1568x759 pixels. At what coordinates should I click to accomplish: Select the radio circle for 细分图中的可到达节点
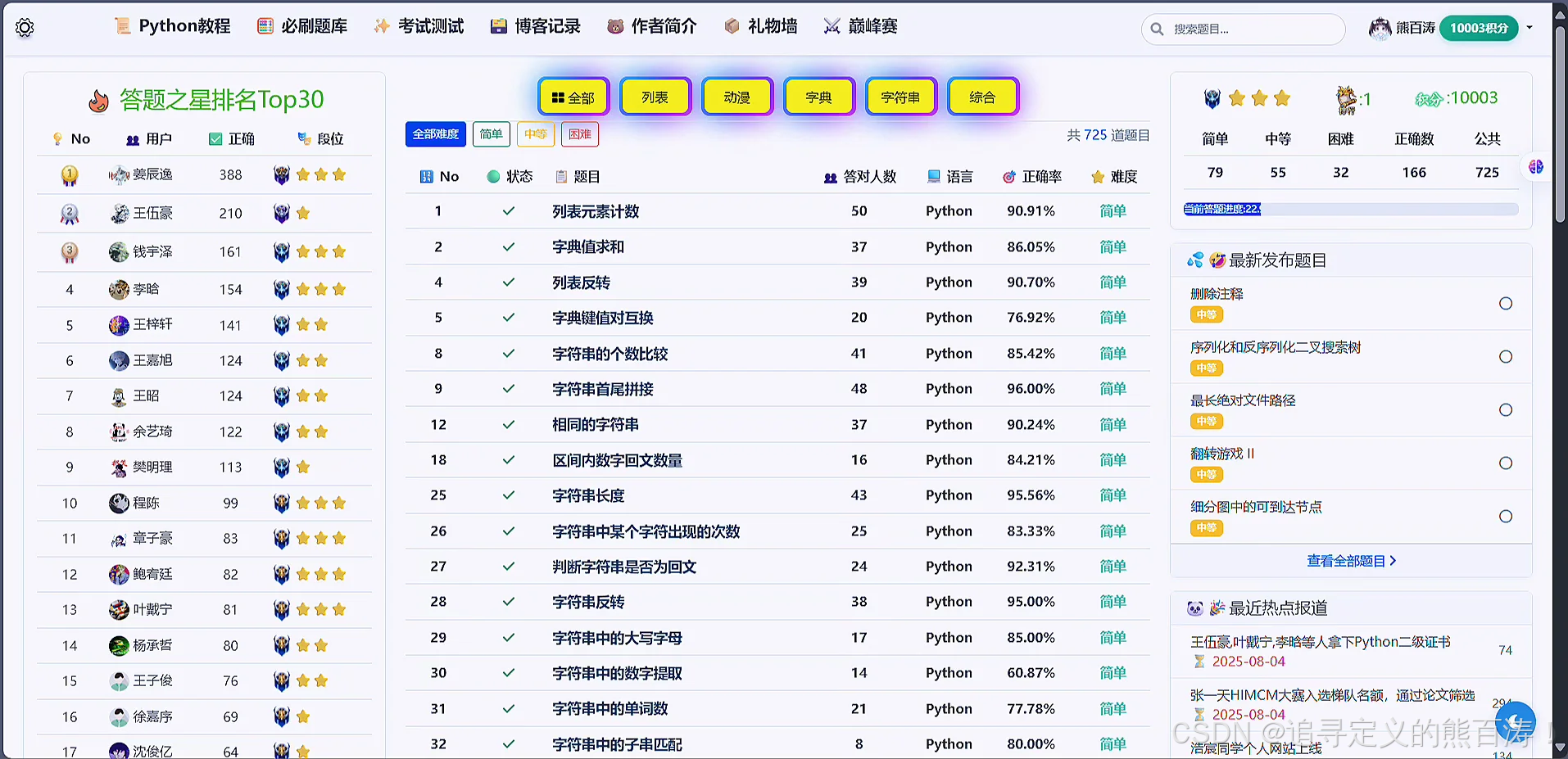coord(1505,517)
